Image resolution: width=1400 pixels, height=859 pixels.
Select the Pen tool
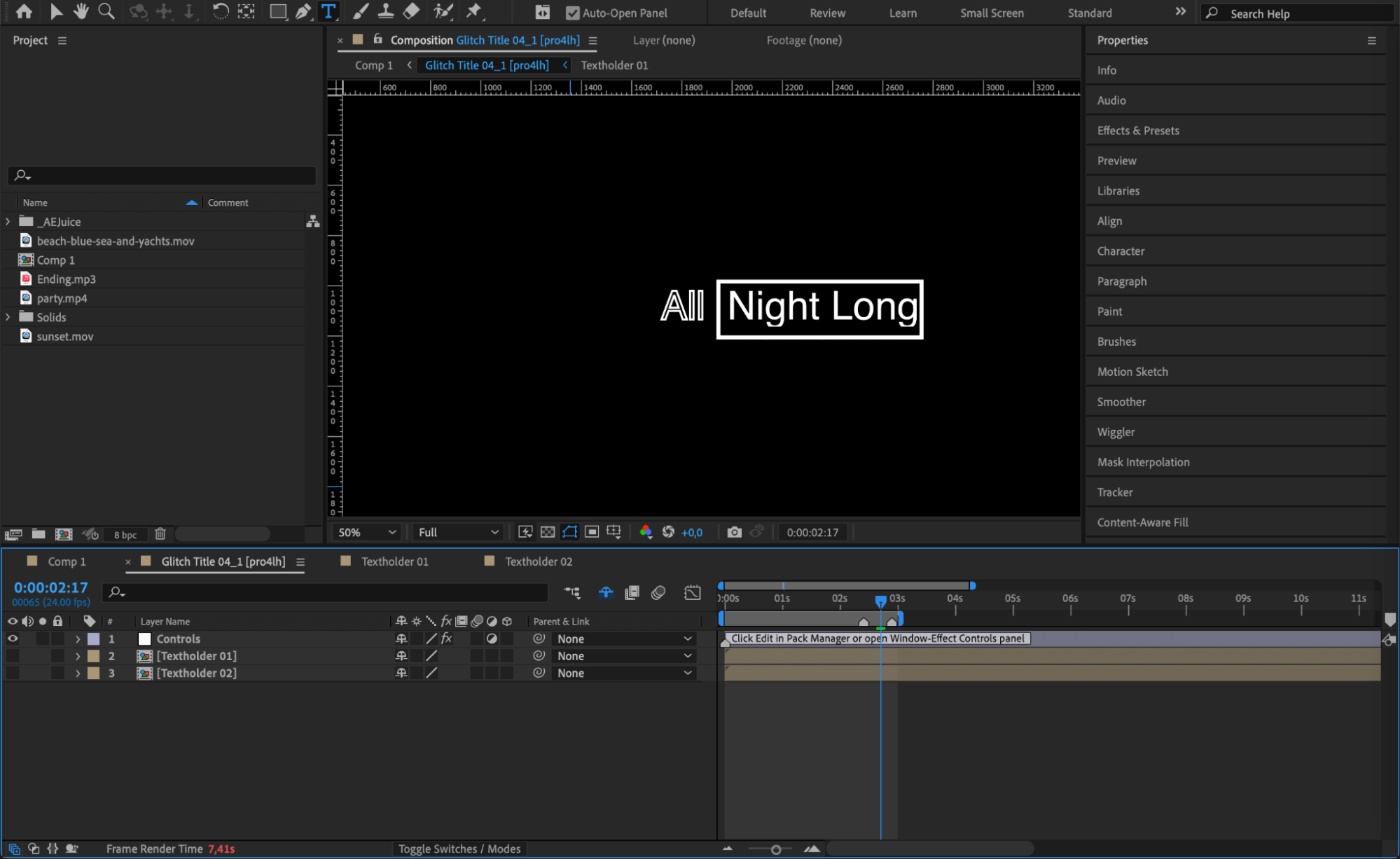[303, 12]
